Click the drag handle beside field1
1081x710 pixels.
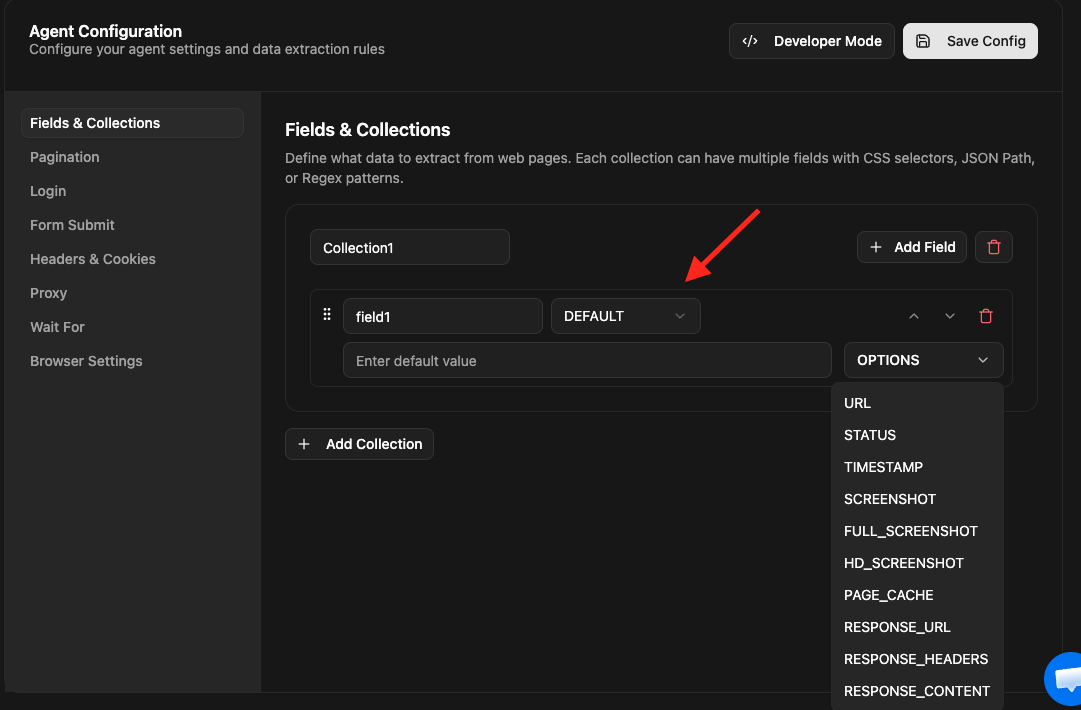click(327, 315)
